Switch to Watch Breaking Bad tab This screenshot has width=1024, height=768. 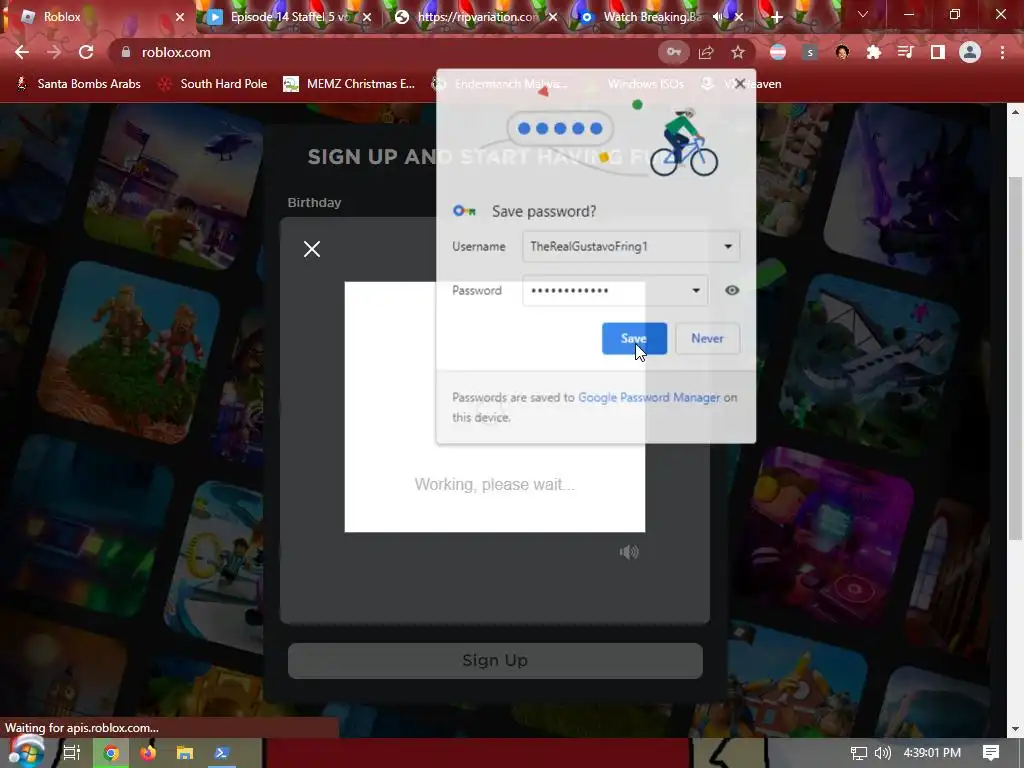click(x=652, y=17)
